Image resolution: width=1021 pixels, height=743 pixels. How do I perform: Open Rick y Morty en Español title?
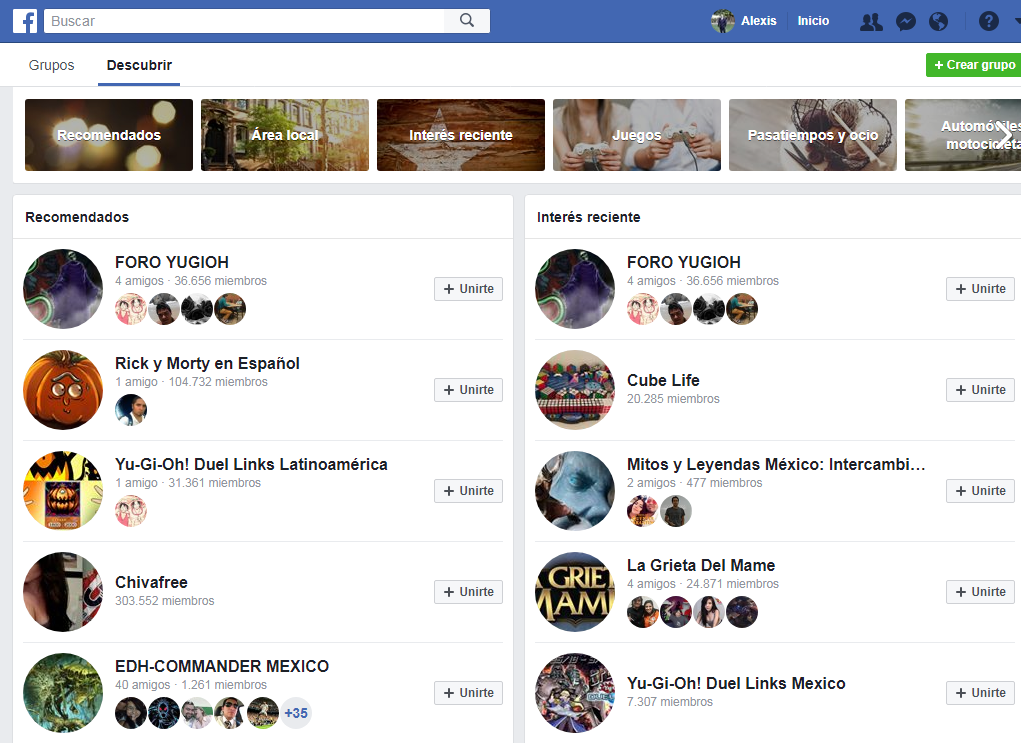[x=207, y=363]
